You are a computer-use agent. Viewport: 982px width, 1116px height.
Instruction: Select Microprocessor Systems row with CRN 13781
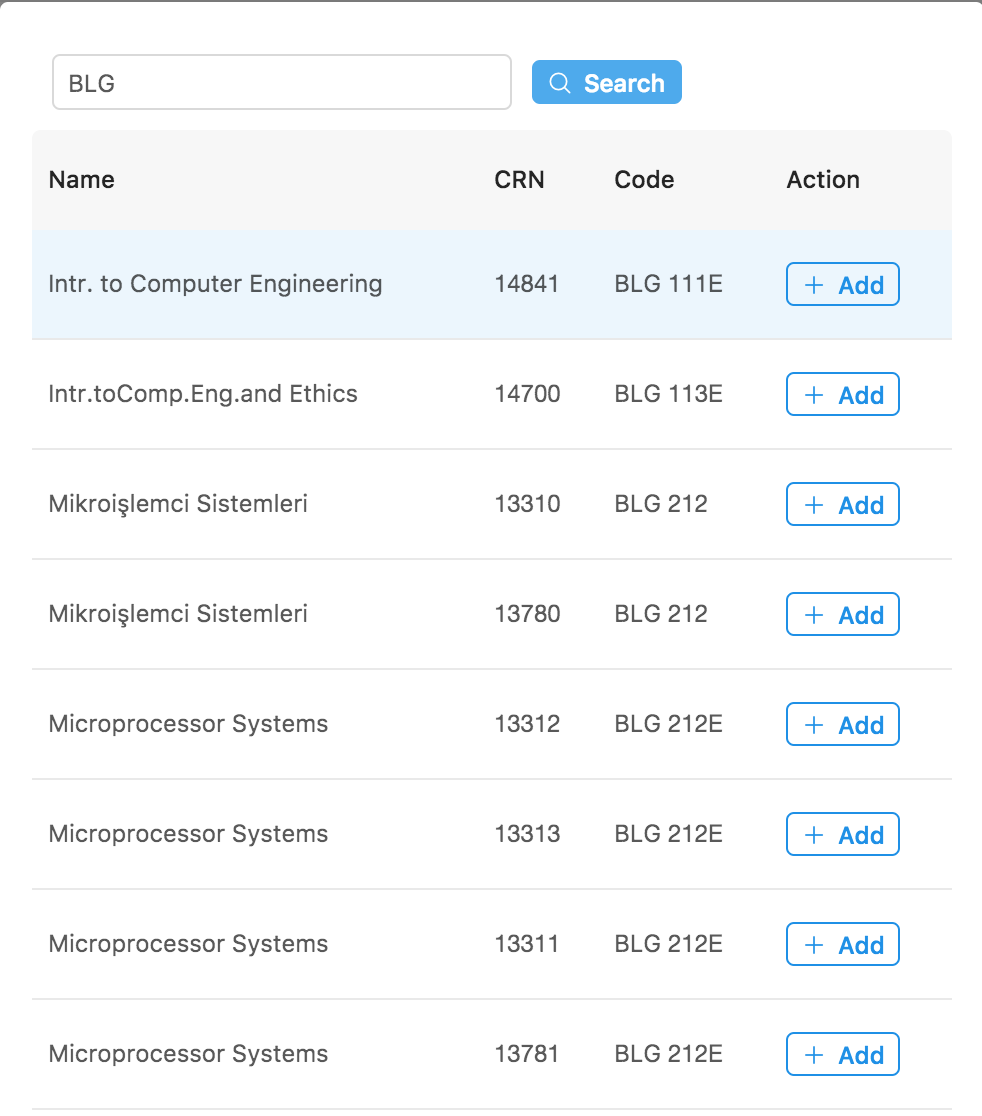[x=492, y=1054]
